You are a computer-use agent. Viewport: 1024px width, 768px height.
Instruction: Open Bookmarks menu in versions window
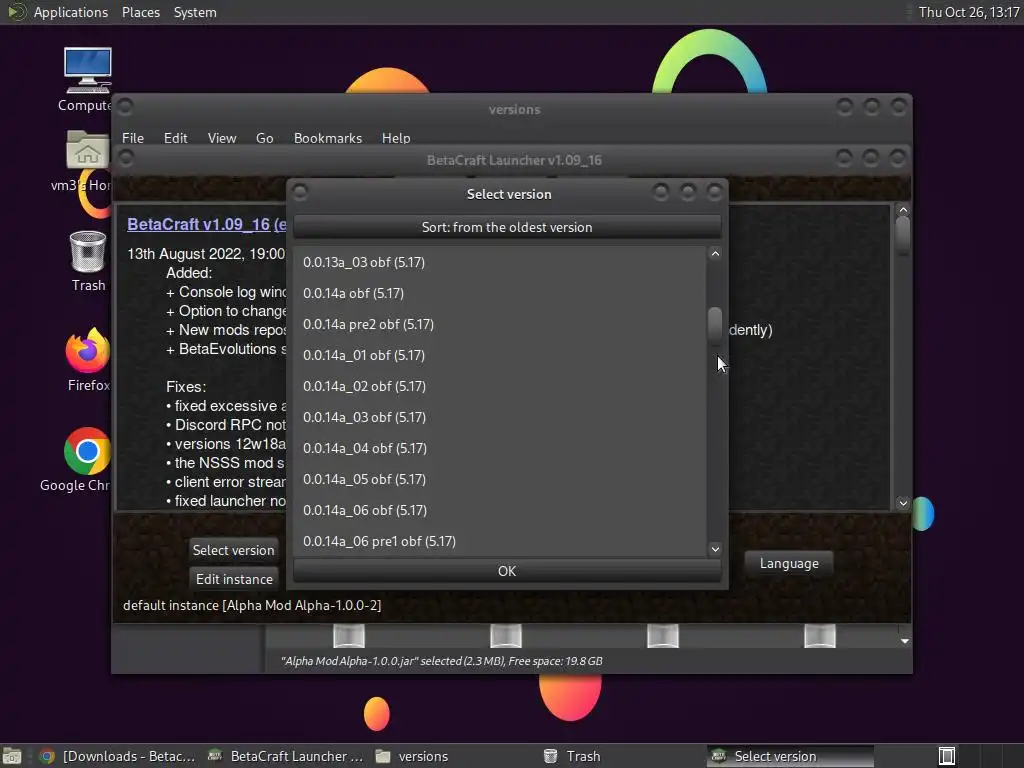[x=328, y=138]
